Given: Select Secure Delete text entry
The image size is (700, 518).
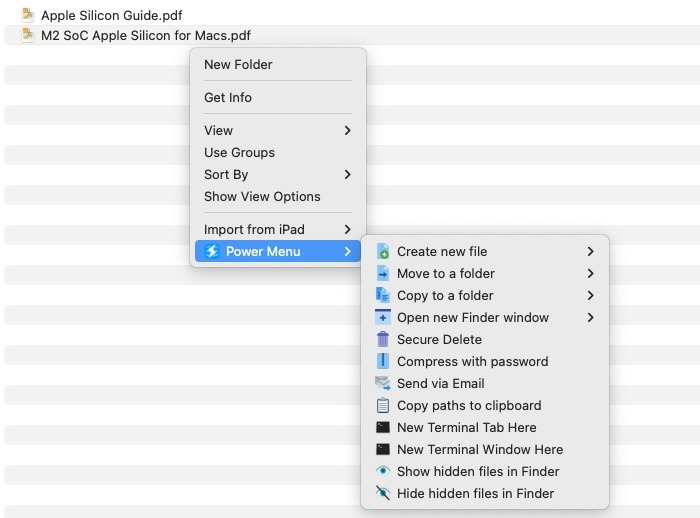Looking at the screenshot, I should (x=439, y=339).
